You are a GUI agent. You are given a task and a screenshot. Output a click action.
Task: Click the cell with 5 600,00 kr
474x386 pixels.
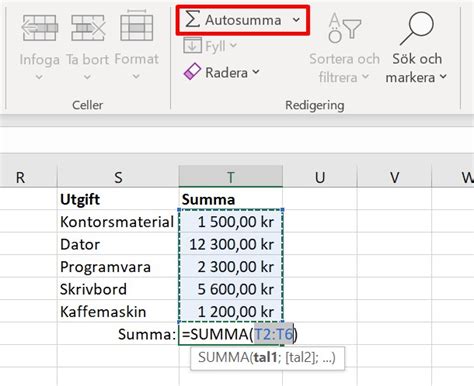click(x=231, y=289)
